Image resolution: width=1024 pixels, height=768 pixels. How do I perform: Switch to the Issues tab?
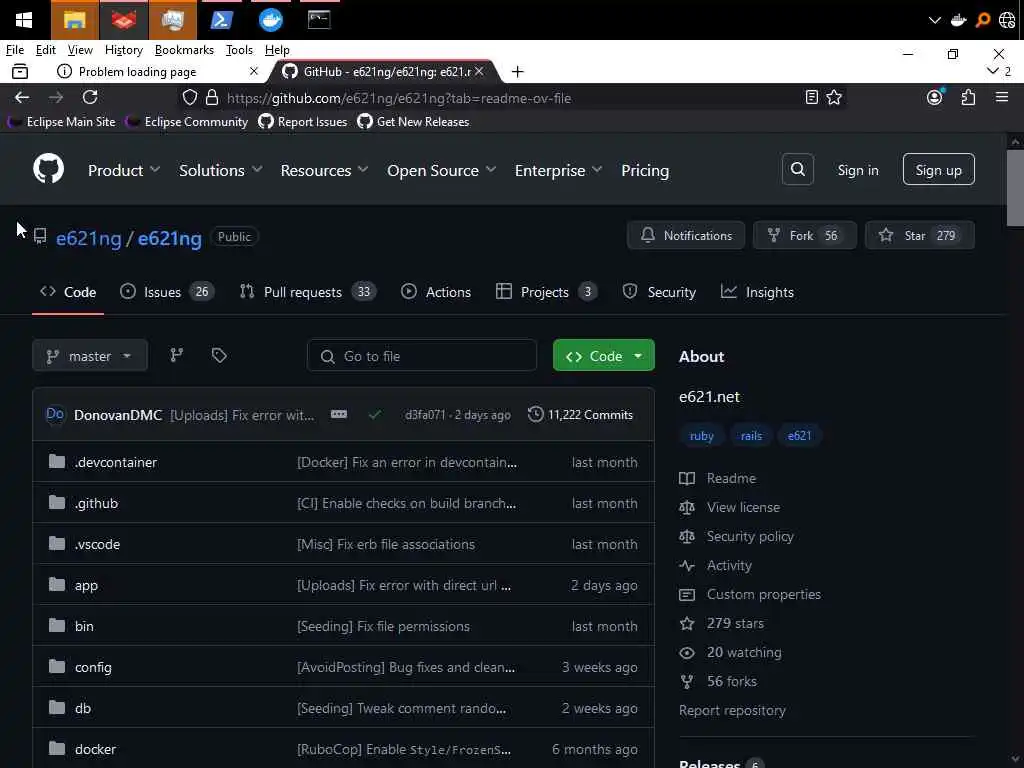pos(167,292)
